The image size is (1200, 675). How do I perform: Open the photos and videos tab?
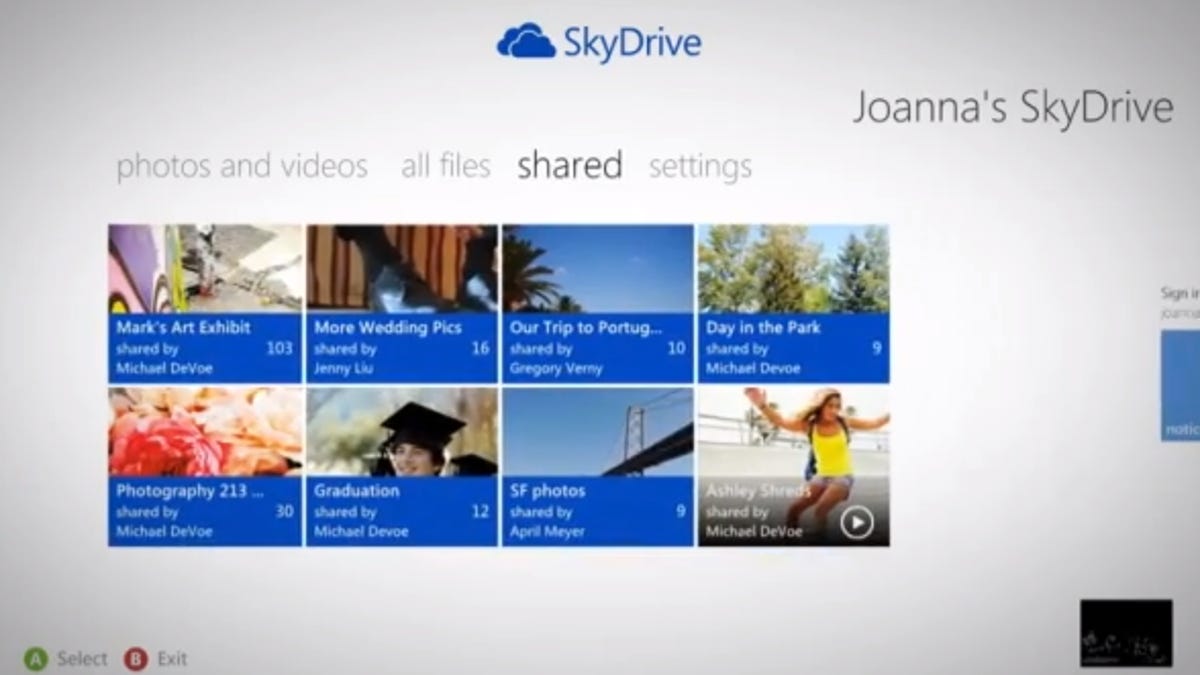pos(242,166)
